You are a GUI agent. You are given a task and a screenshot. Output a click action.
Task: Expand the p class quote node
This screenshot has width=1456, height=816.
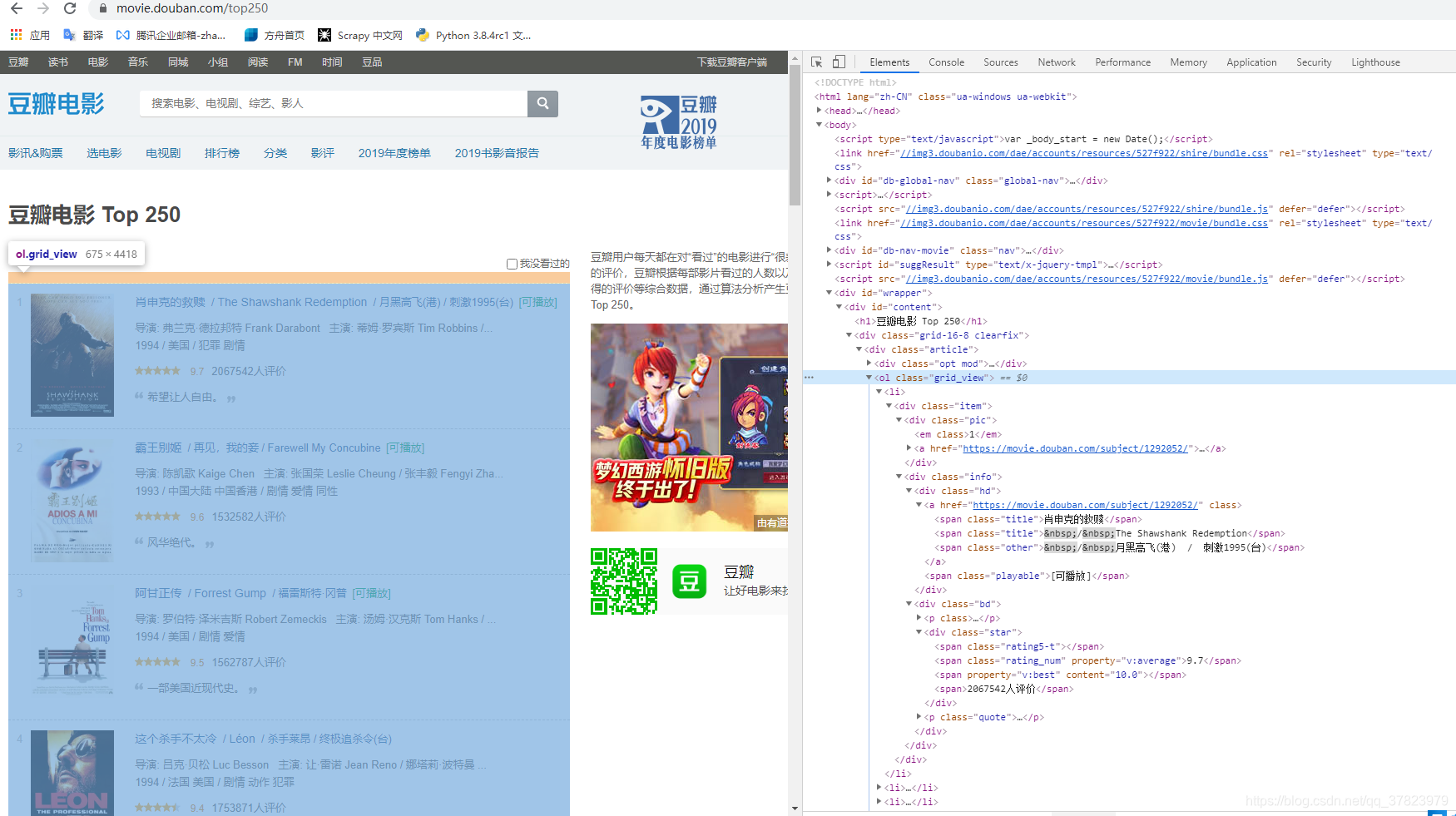click(919, 717)
